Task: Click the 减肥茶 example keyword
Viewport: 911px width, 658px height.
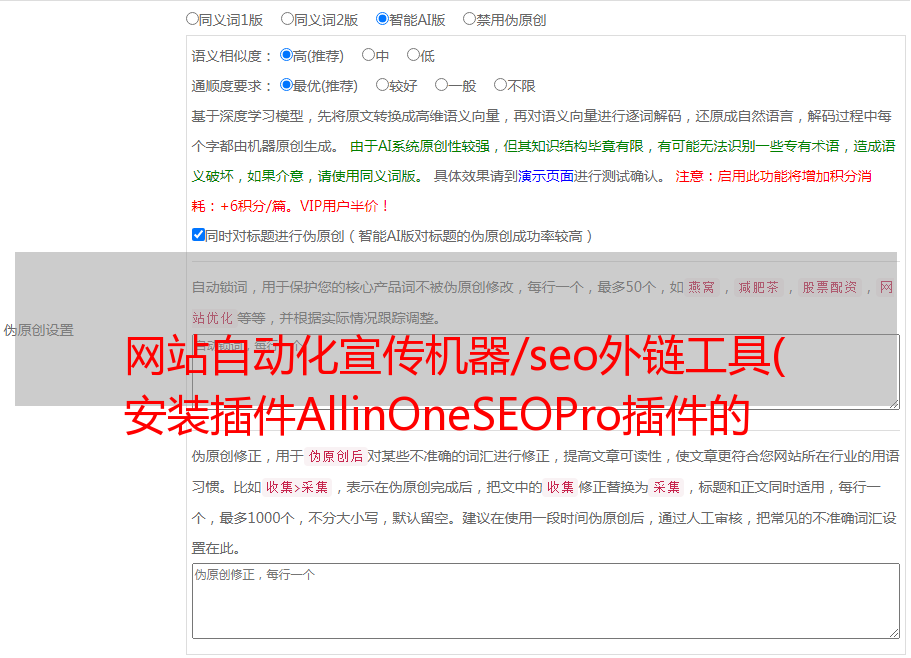Action: (759, 287)
